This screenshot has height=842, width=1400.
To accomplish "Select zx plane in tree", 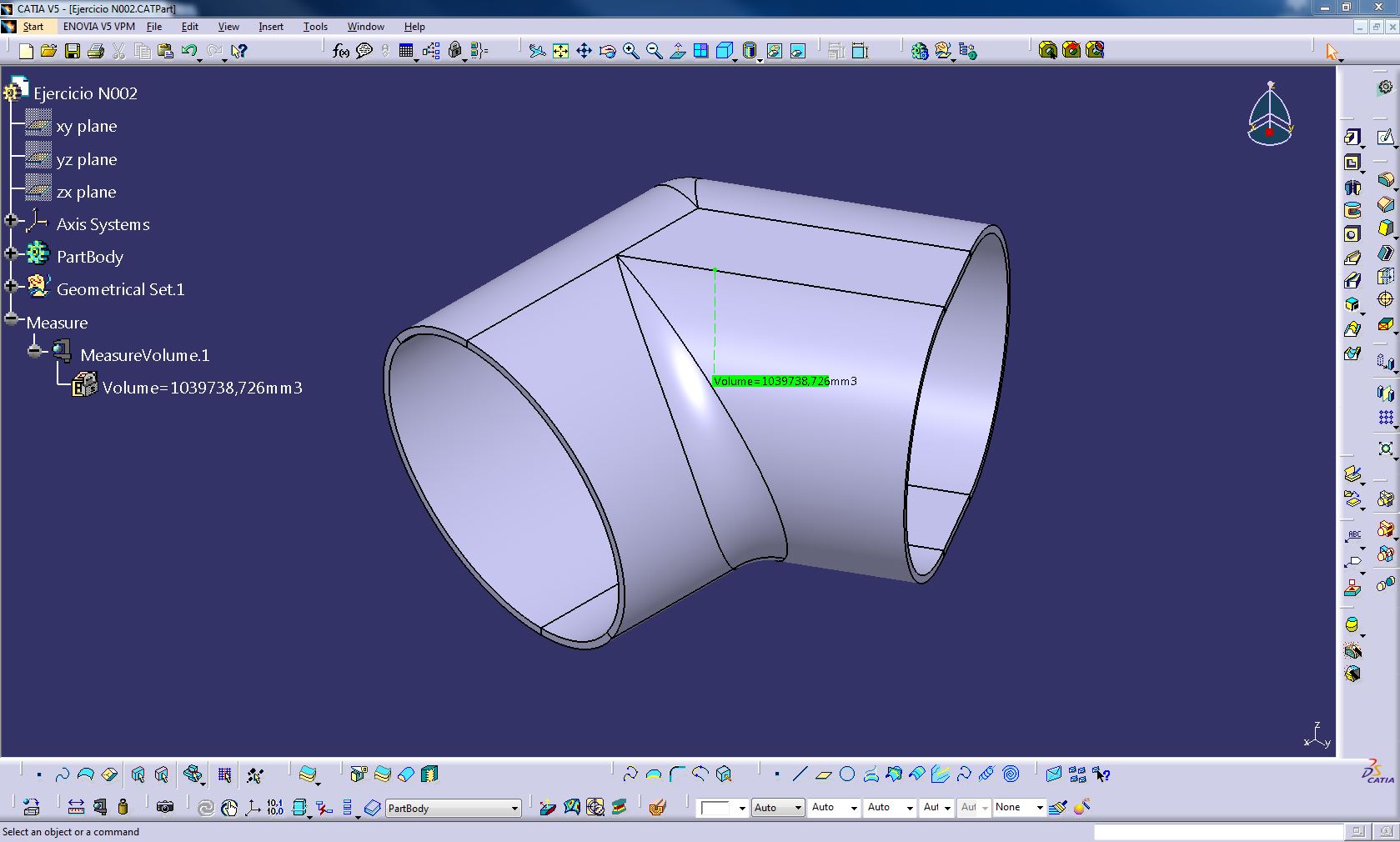I will 86,192.
